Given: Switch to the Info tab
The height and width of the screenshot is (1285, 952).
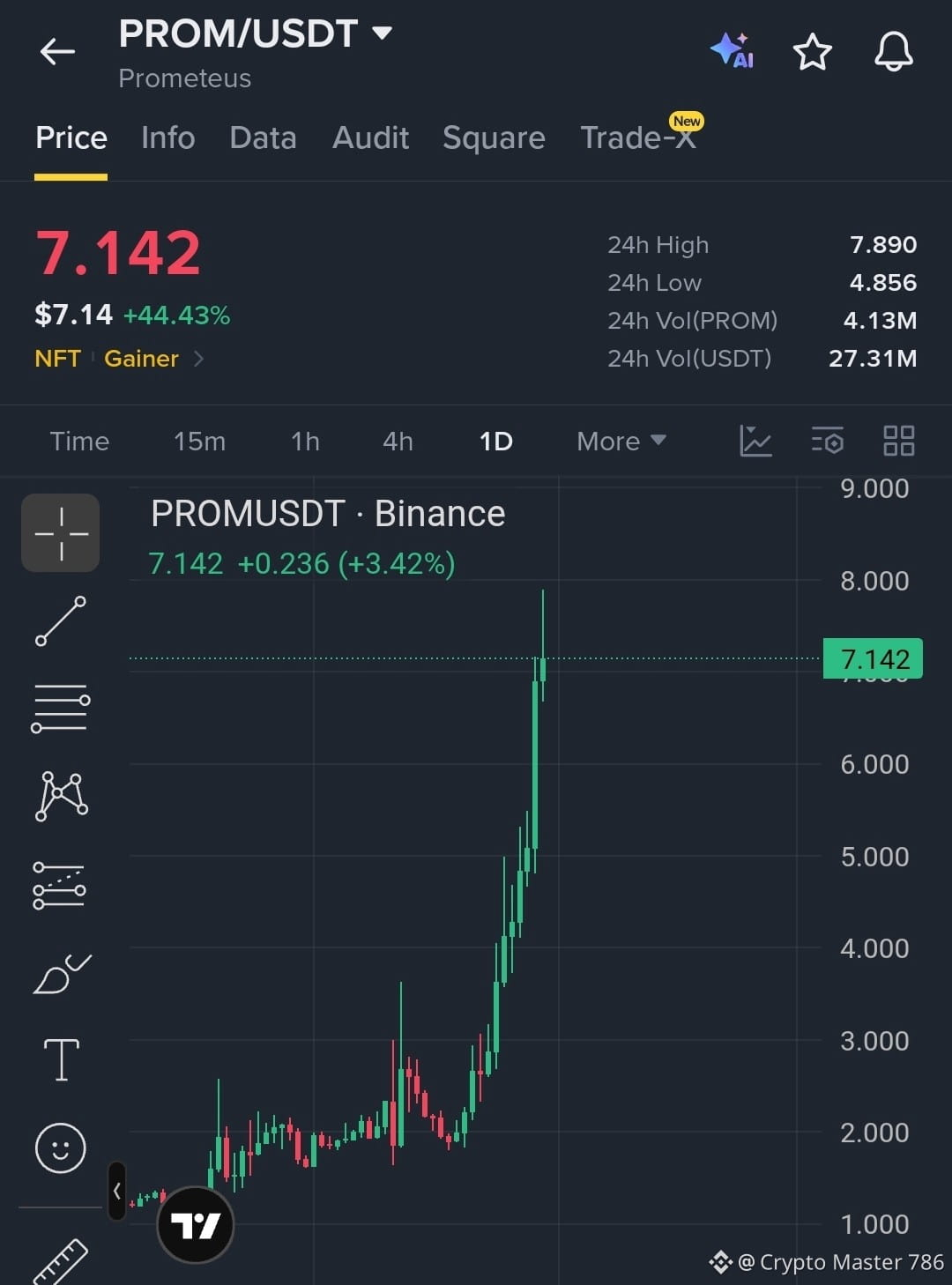Looking at the screenshot, I should tap(168, 137).
